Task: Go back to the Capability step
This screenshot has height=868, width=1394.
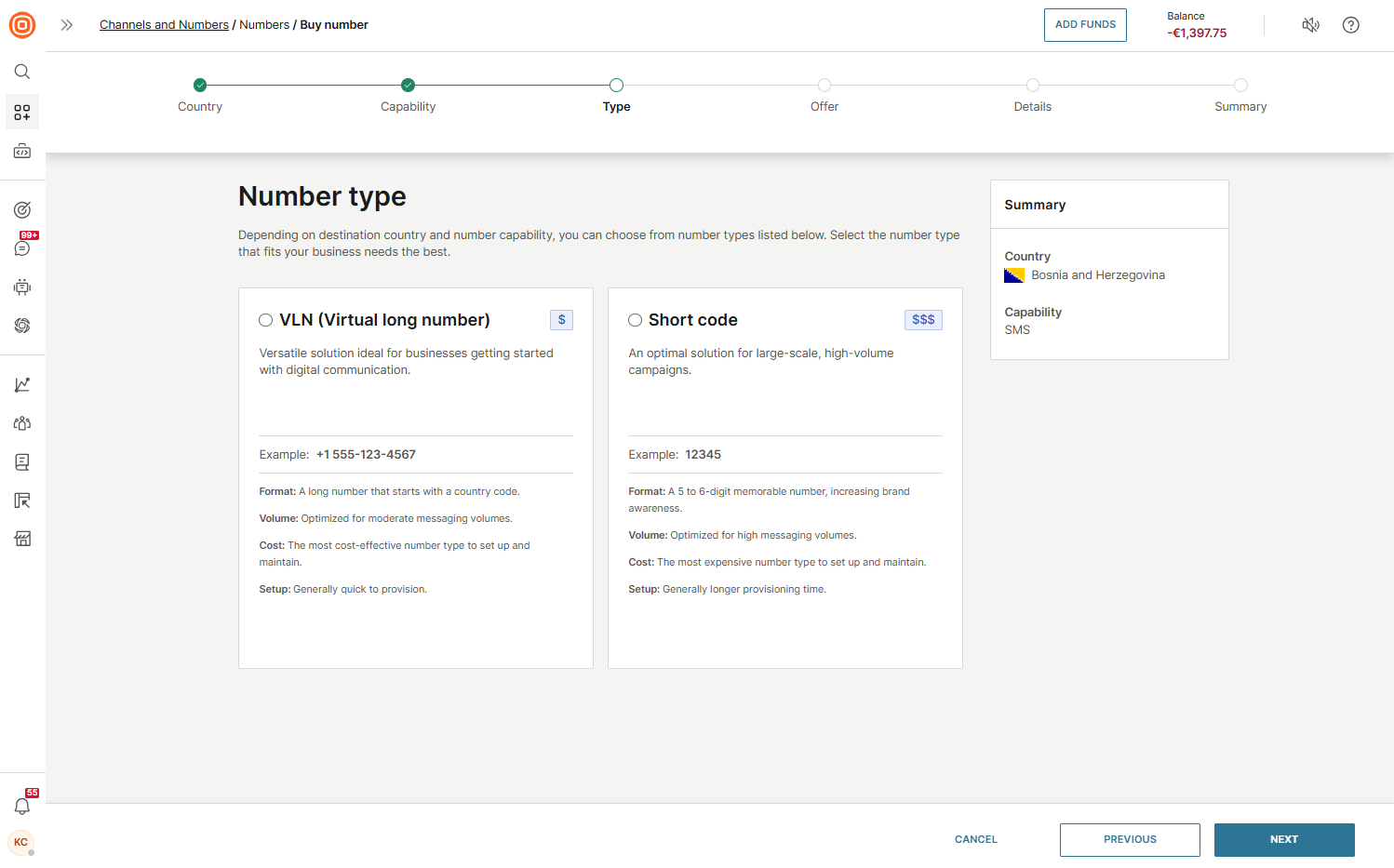Action: 408,86
